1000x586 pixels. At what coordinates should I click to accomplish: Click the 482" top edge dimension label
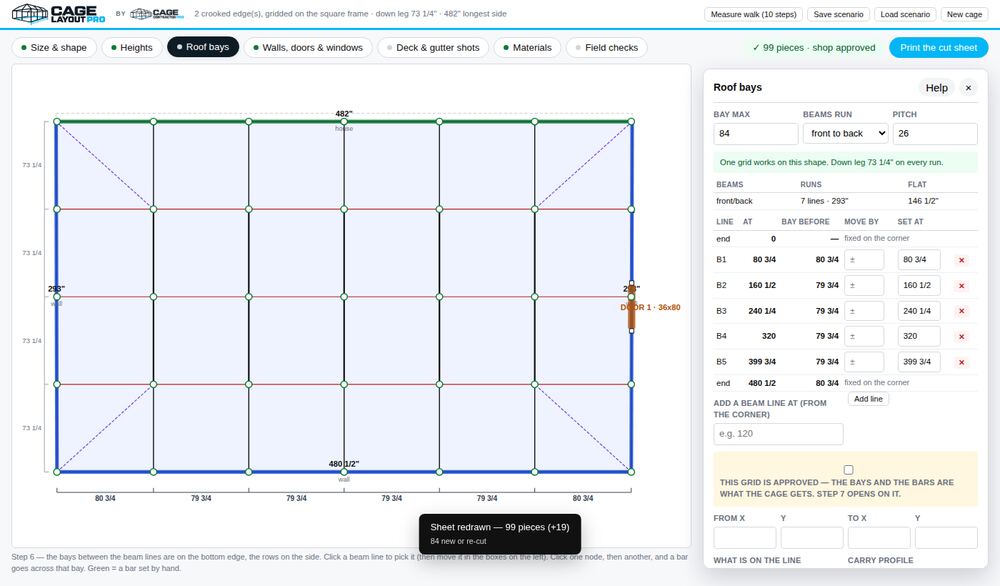[344, 114]
